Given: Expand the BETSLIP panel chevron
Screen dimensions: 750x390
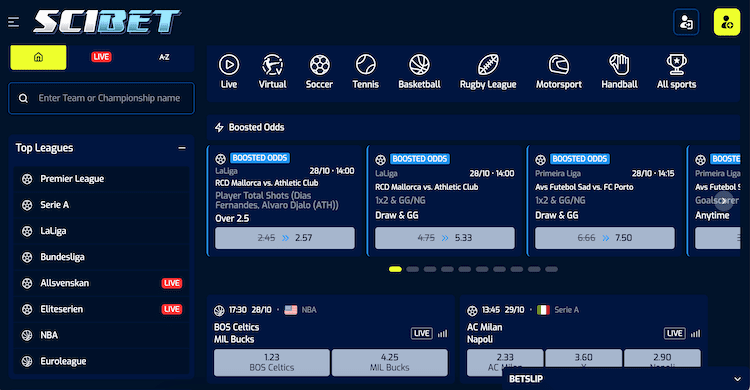Looking at the screenshot, I should click(x=737, y=379).
